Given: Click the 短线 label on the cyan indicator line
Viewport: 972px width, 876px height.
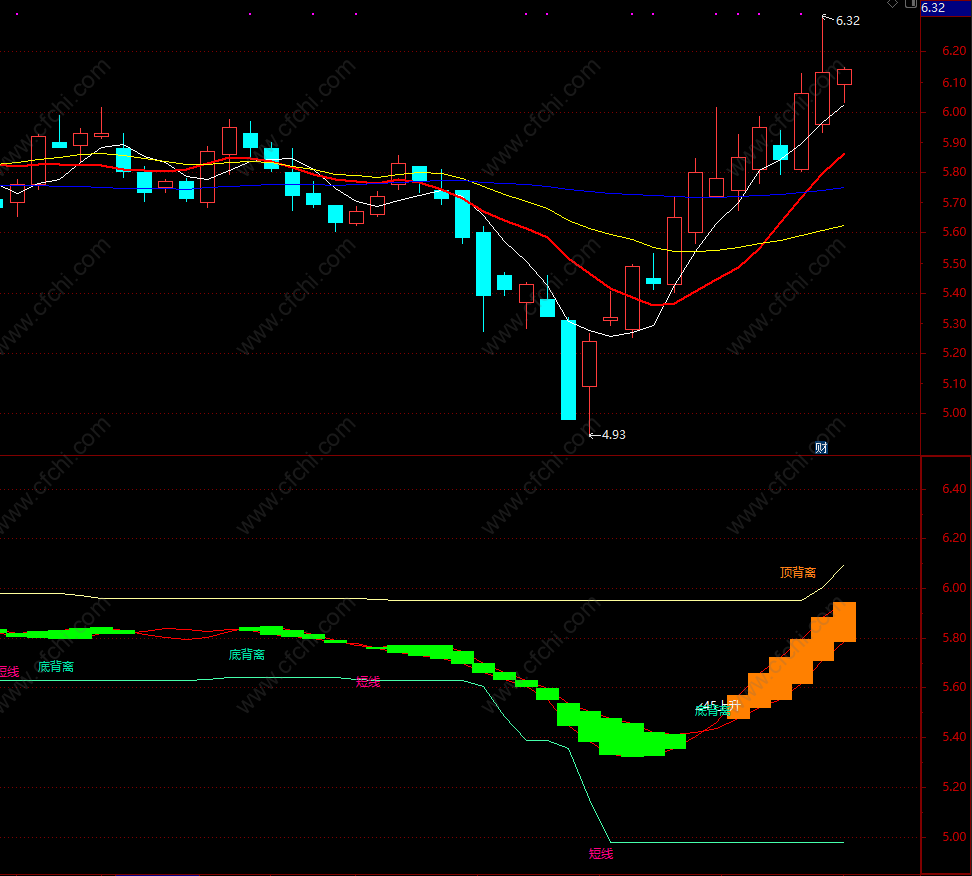Looking at the screenshot, I should [x=368, y=682].
